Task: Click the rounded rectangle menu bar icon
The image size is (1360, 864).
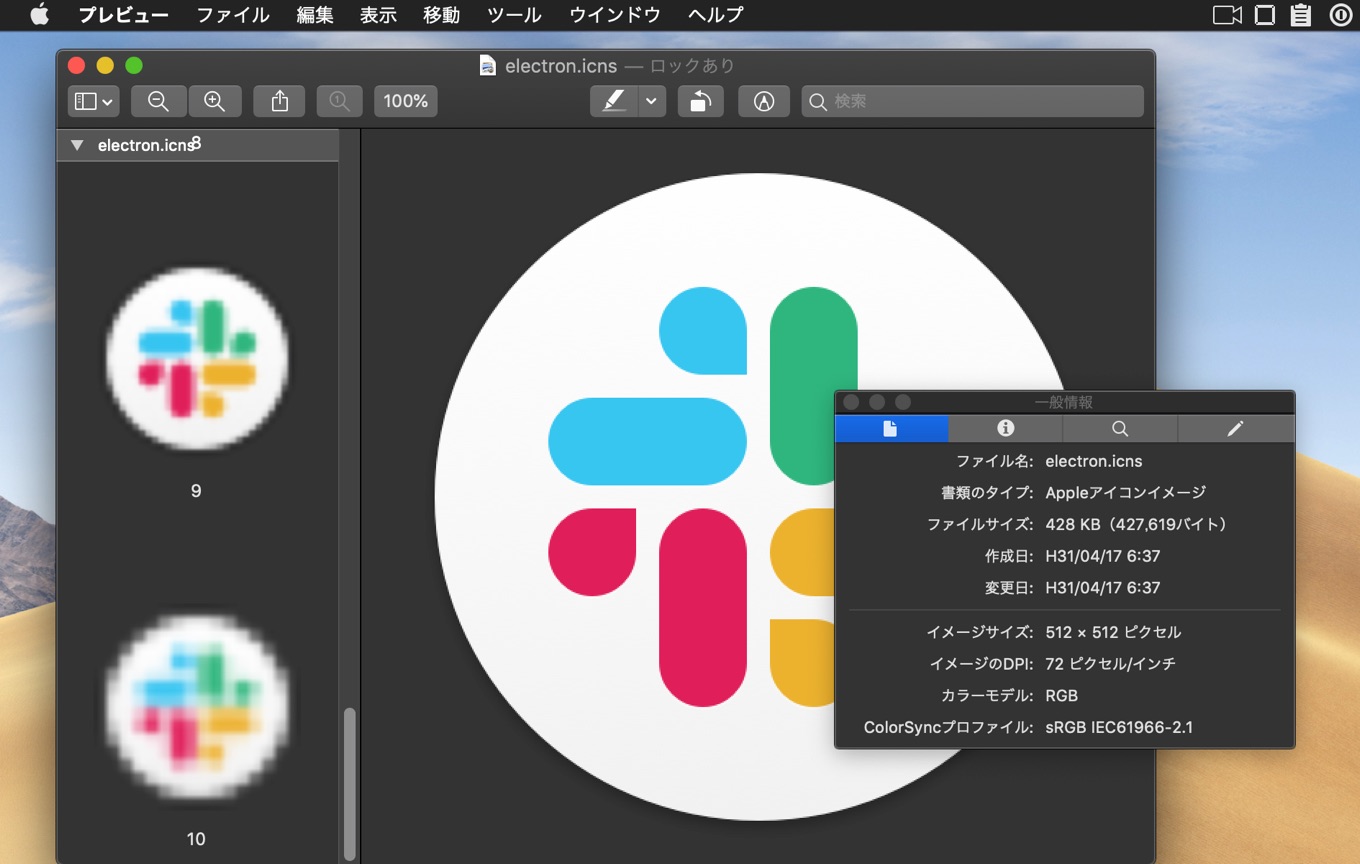Action: pos(1265,15)
